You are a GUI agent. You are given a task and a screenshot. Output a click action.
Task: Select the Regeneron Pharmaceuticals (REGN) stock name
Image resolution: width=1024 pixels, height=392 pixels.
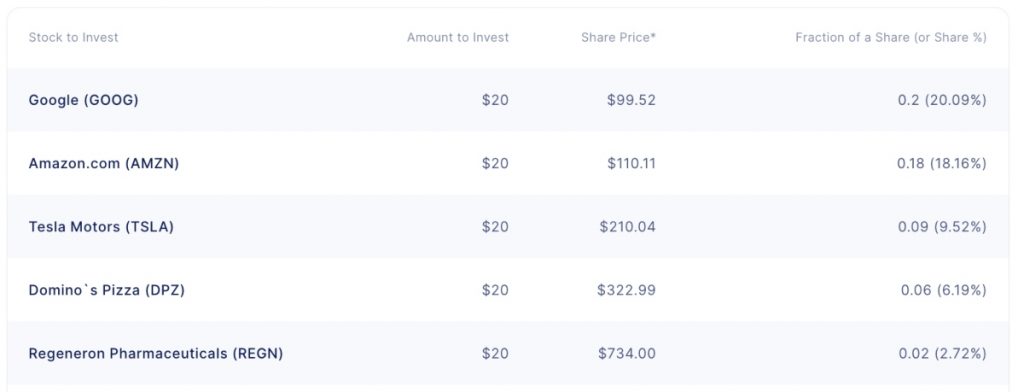click(x=155, y=353)
